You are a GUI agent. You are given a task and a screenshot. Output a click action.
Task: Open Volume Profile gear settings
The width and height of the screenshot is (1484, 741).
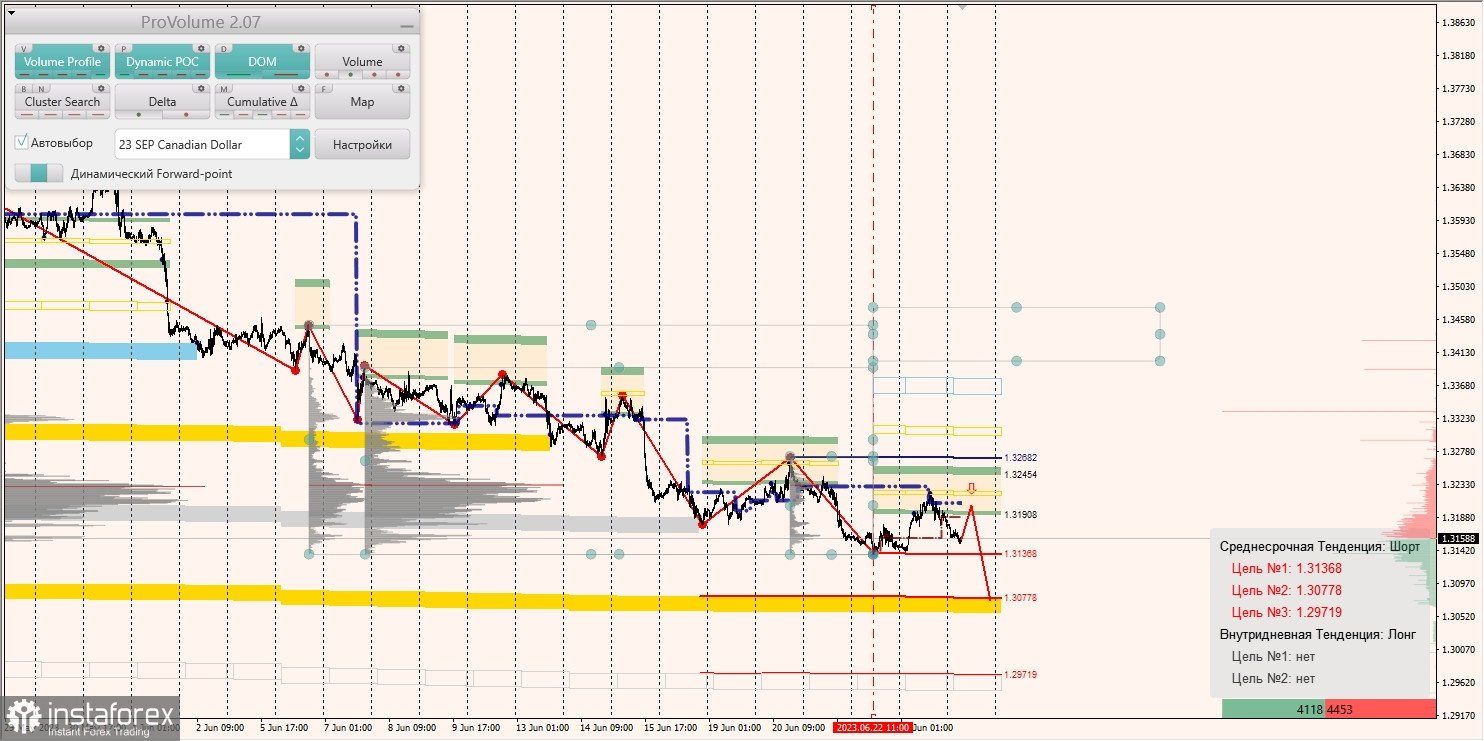[x=100, y=48]
